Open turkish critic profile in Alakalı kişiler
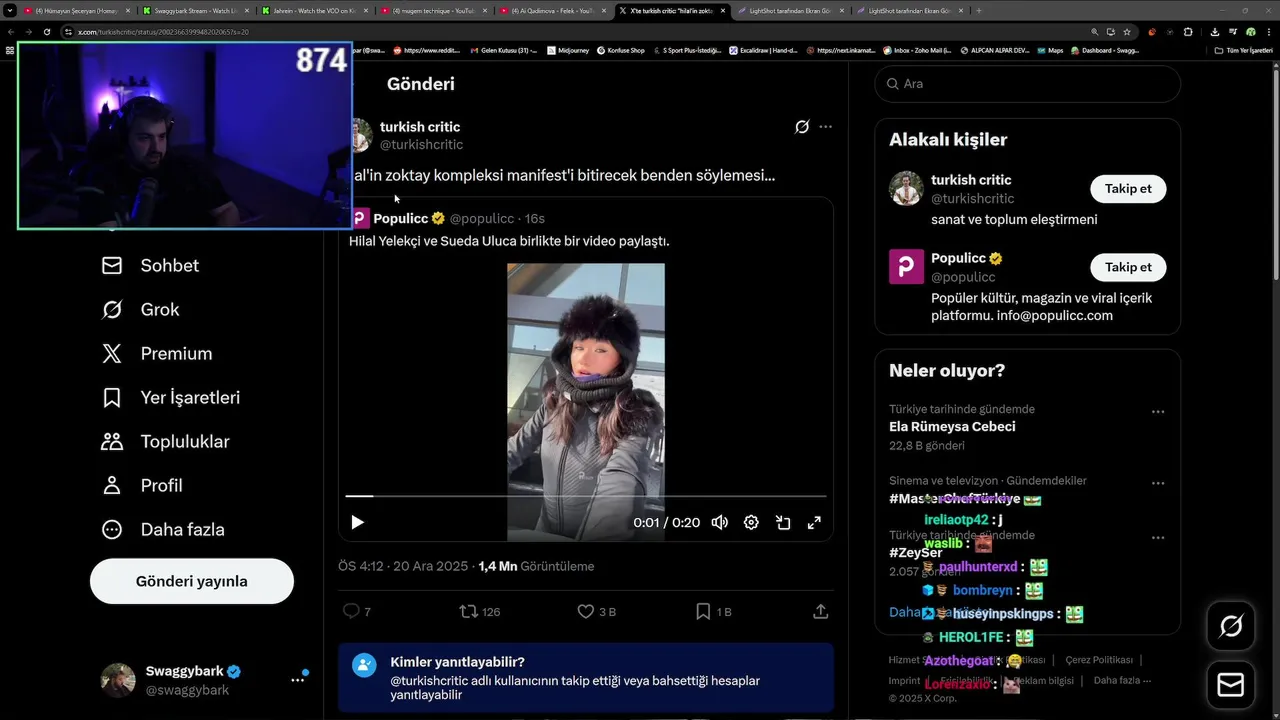The width and height of the screenshot is (1280, 720). (971, 180)
